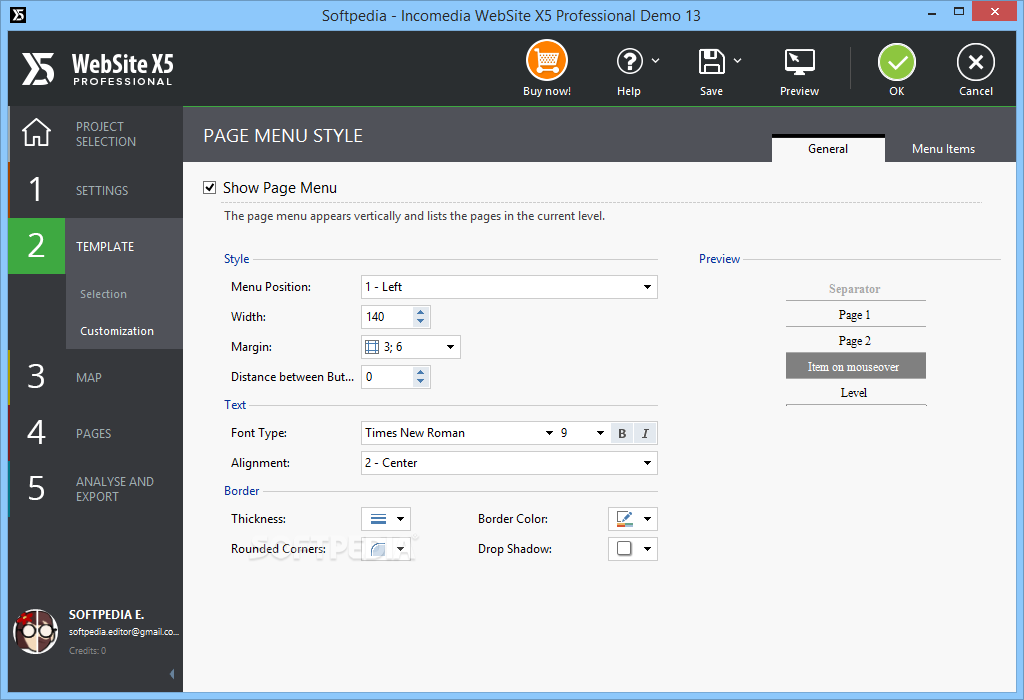Click the WebSite X5 Professional logo
Screen dimensions: 1024x700
98,69
